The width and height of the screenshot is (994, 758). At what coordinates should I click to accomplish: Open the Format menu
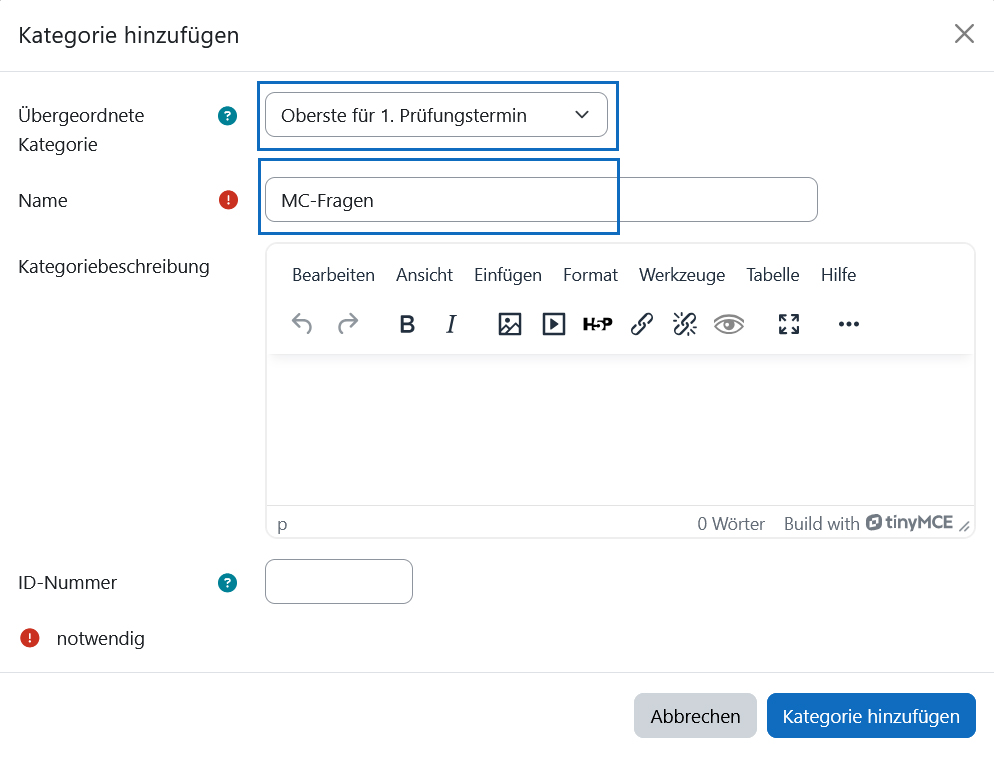point(590,275)
